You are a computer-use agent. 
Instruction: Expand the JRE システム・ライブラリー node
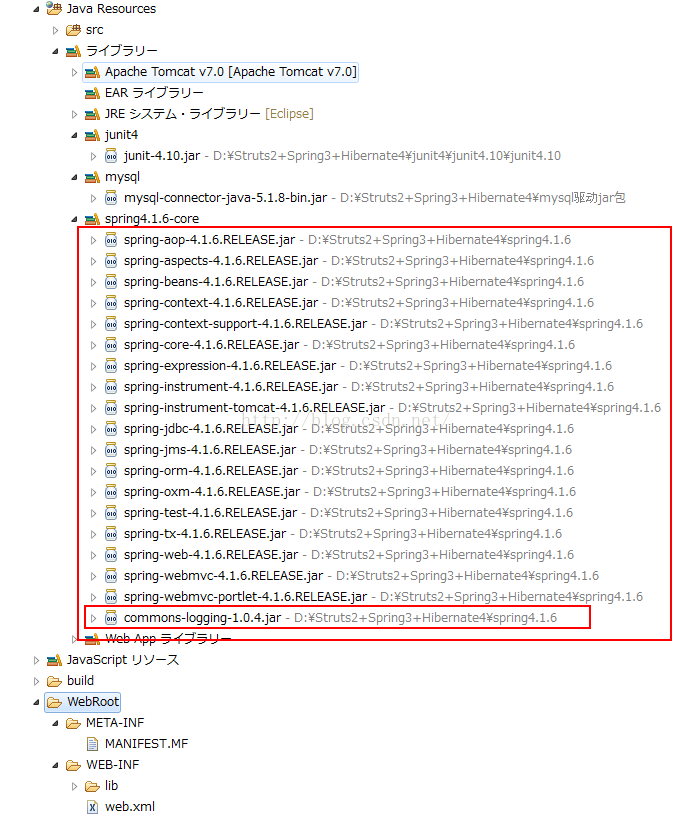[74, 114]
